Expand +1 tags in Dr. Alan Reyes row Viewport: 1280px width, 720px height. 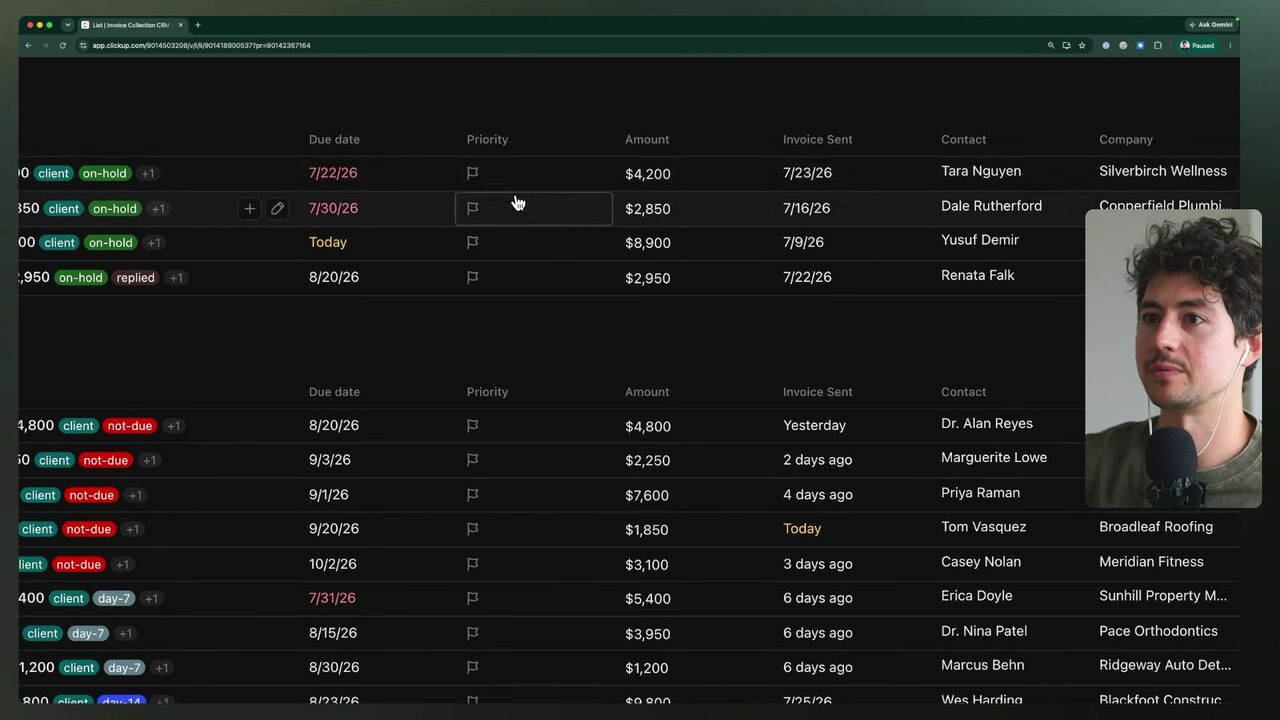(174, 426)
